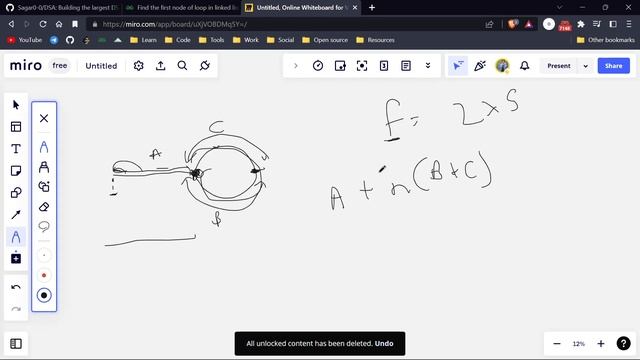
Task: Open the help question mark
Action: point(623,344)
